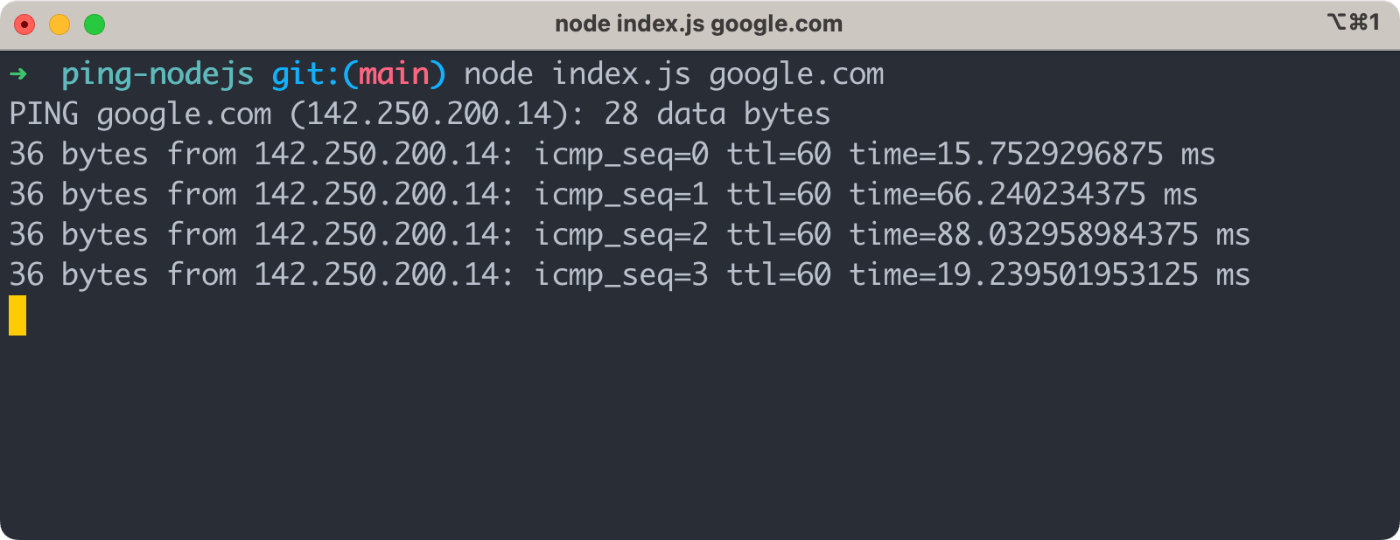The height and width of the screenshot is (540, 1400).
Task: Click the window title 'node index.js google.com'
Action: (x=699, y=24)
